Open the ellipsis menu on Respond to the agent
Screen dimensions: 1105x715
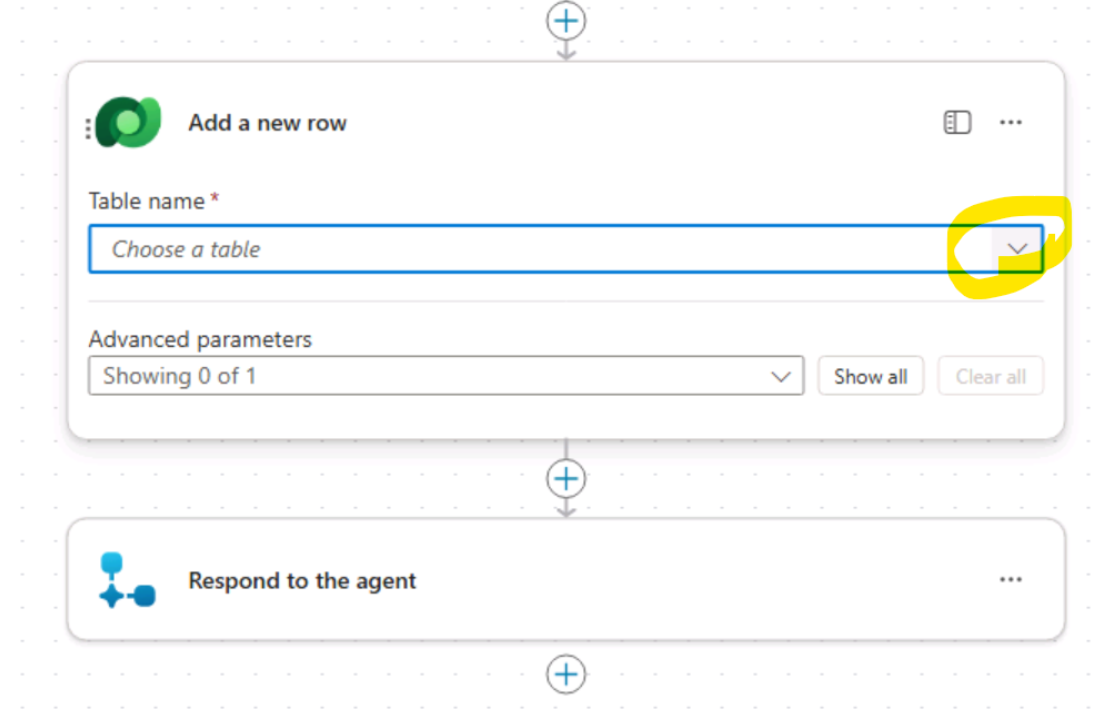[1011, 580]
